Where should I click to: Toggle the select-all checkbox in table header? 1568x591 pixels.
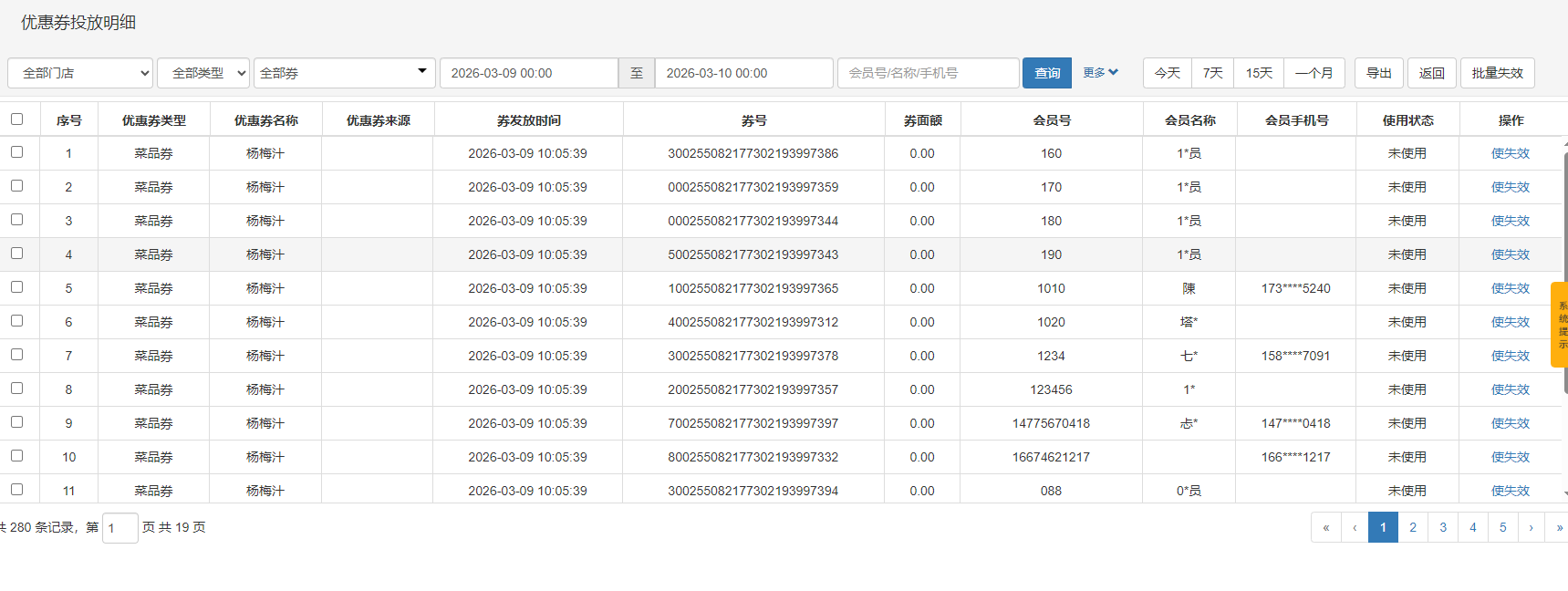(x=16, y=119)
